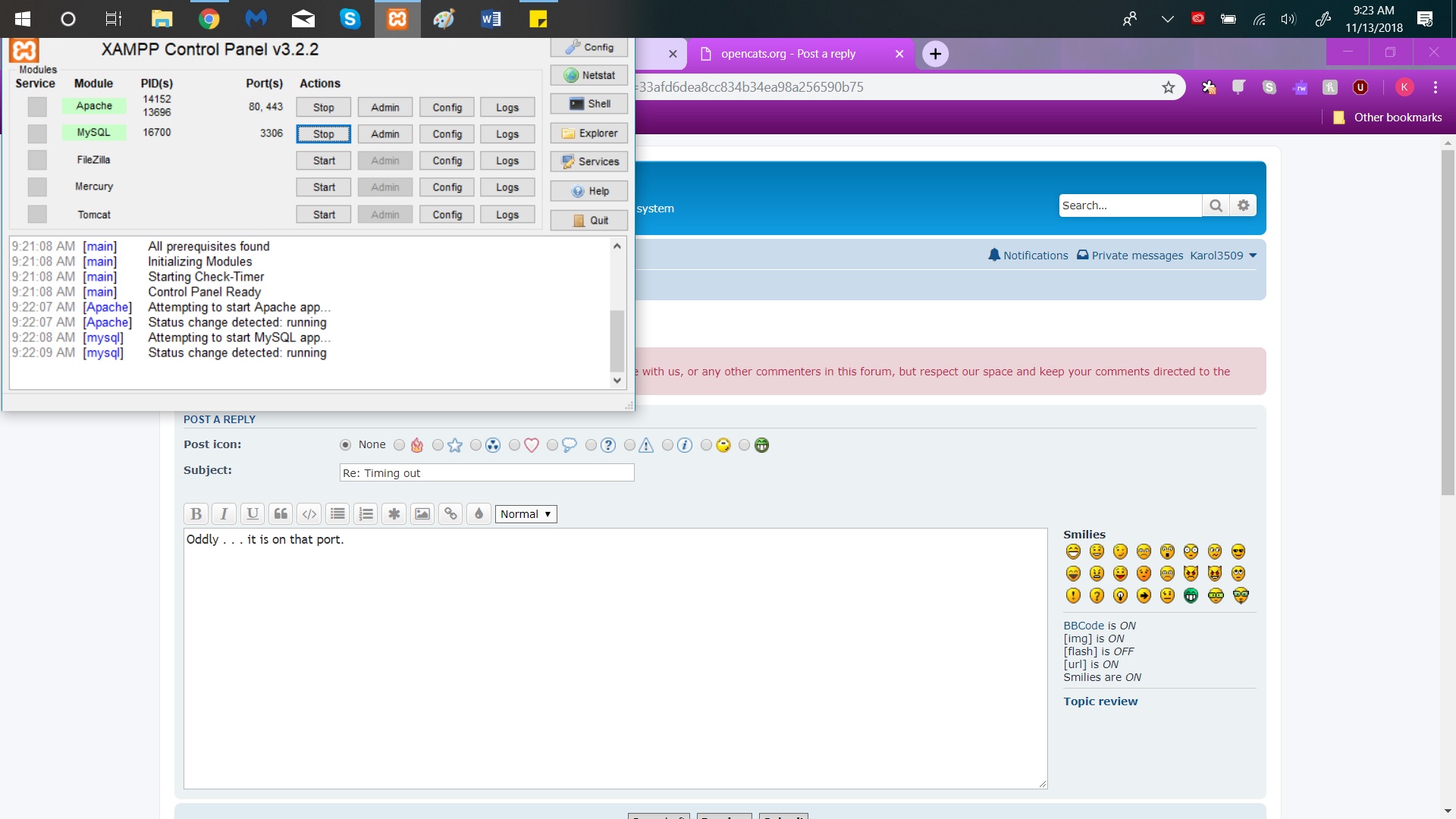
Task: Click the XAMPP log scrollbar thumb
Action: tap(617, 340)
